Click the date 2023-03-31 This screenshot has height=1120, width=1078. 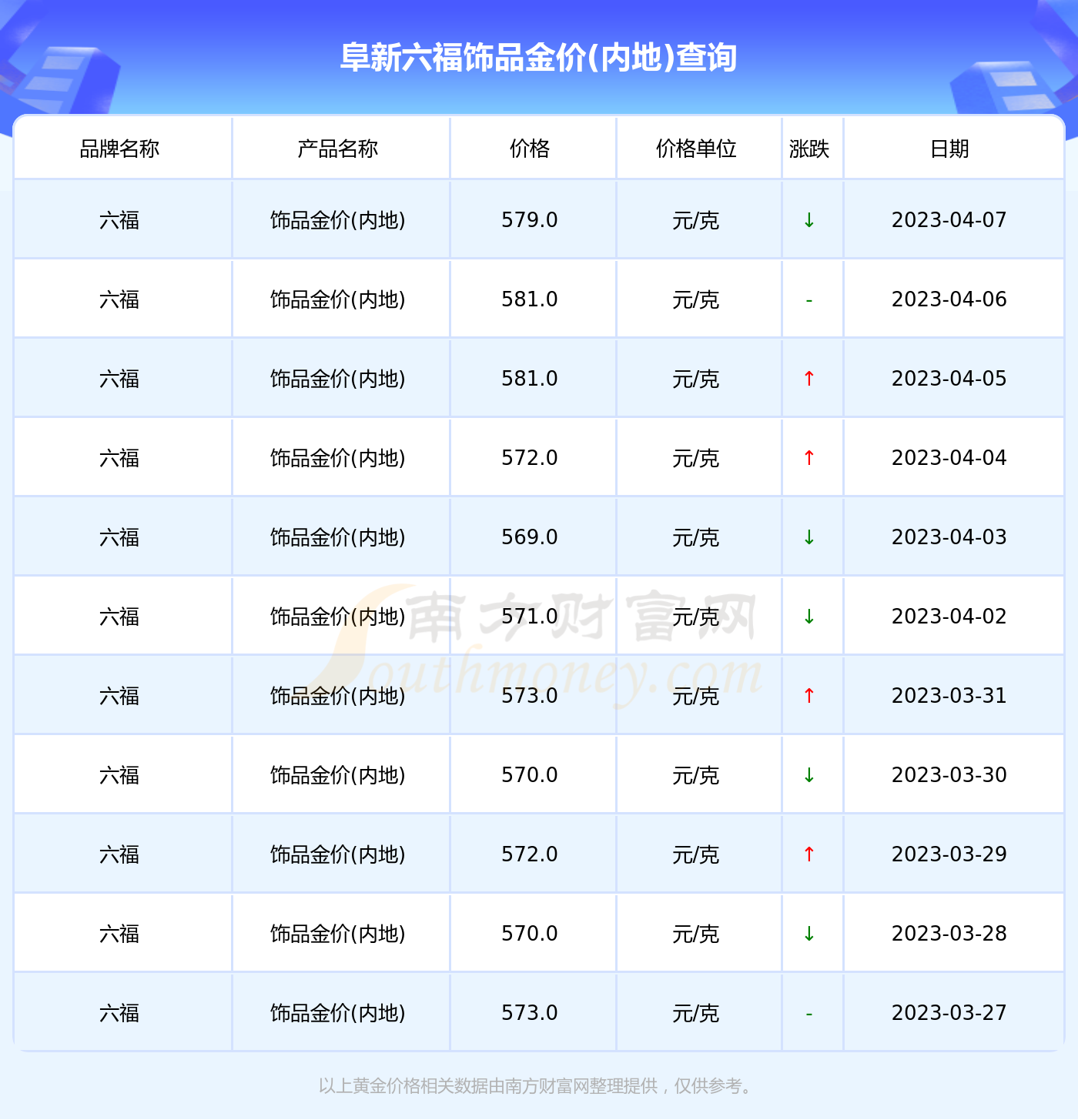click(949, 696)
